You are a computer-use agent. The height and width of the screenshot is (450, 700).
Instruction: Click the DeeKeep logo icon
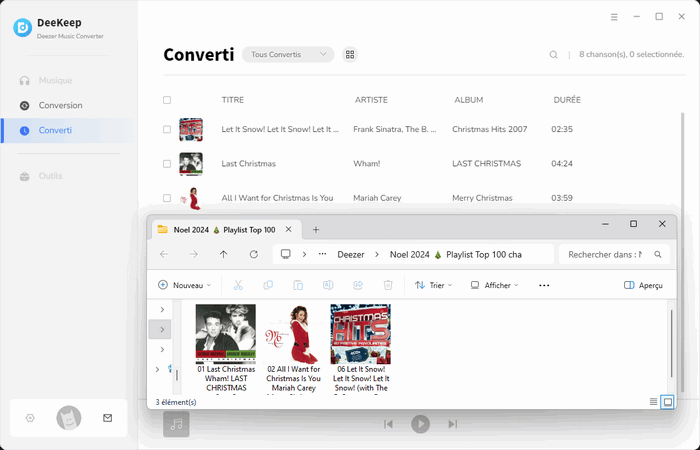(22, 28)
